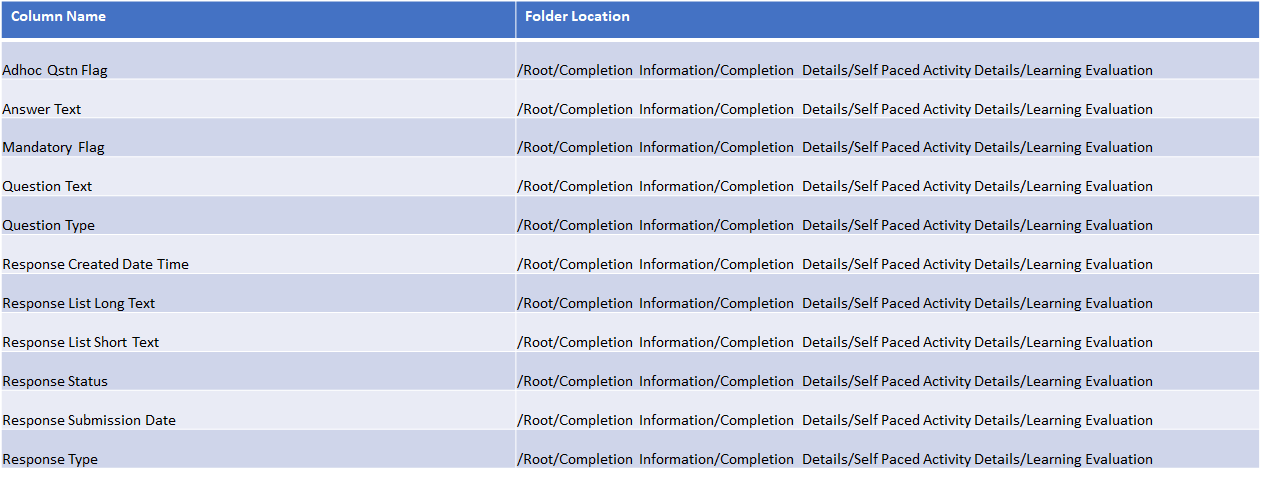Click the folder path in the Response Type row

(835, 460)
